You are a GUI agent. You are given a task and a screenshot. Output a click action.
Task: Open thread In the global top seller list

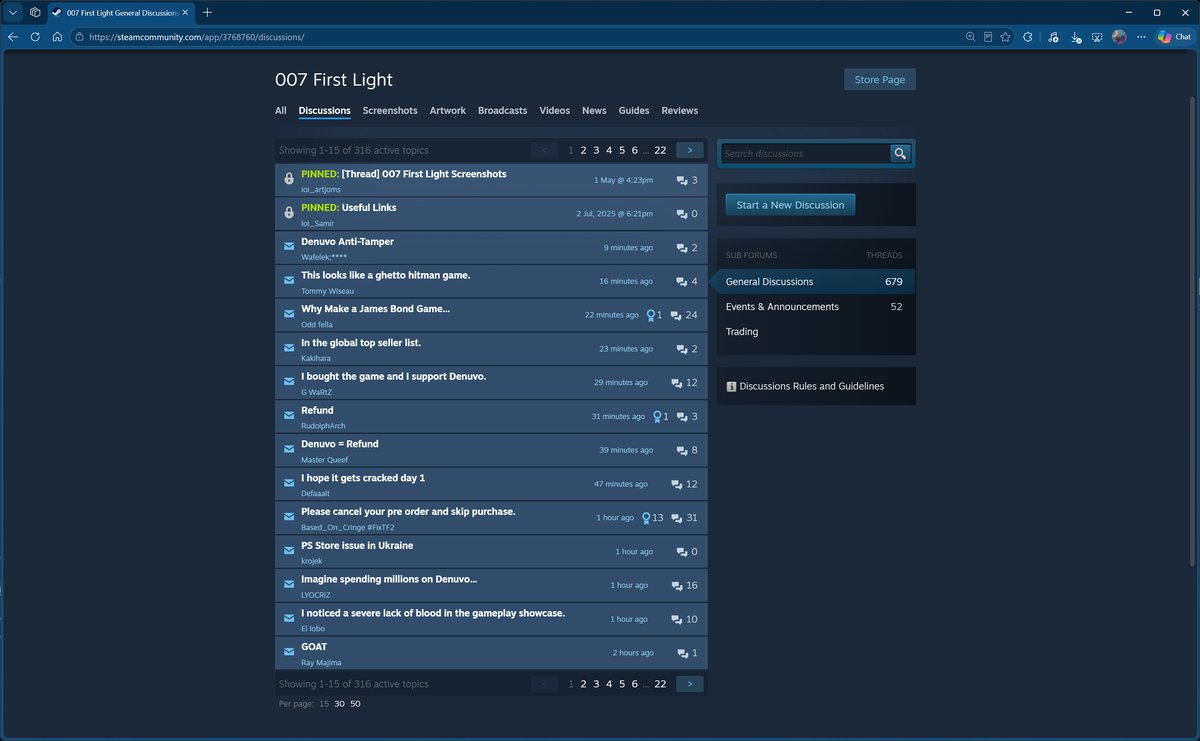(361, 343)
